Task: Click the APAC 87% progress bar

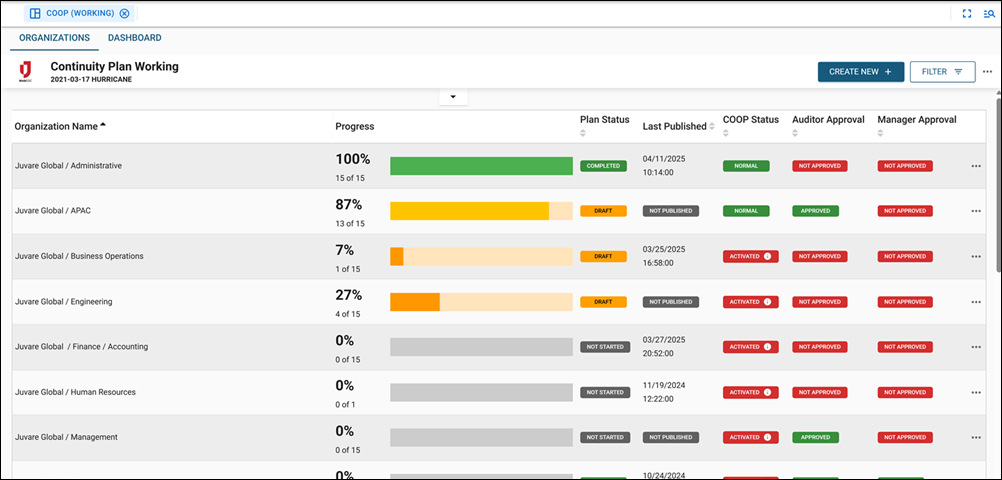Action: [x=480, y=211]
